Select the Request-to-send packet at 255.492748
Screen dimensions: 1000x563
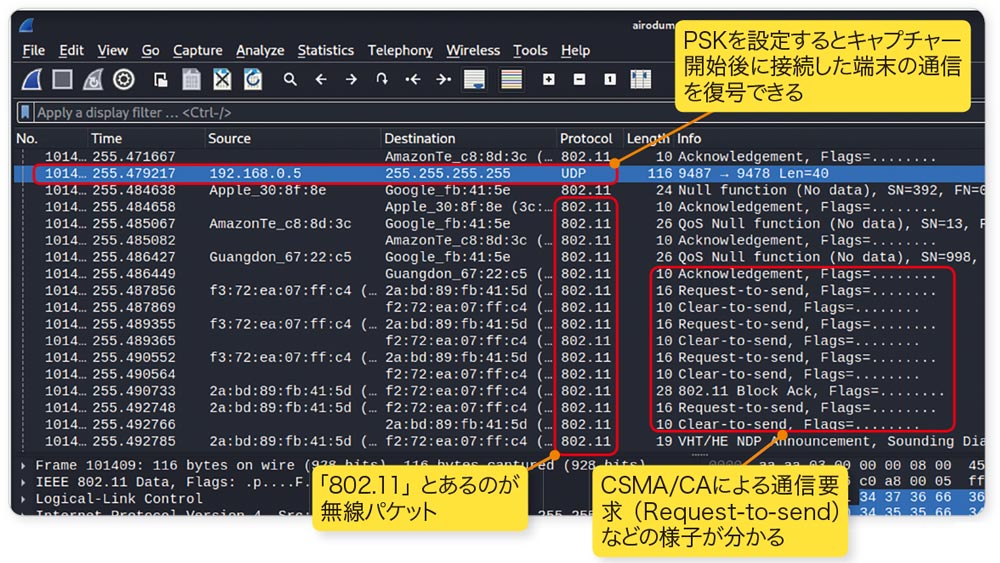(499, 407)
